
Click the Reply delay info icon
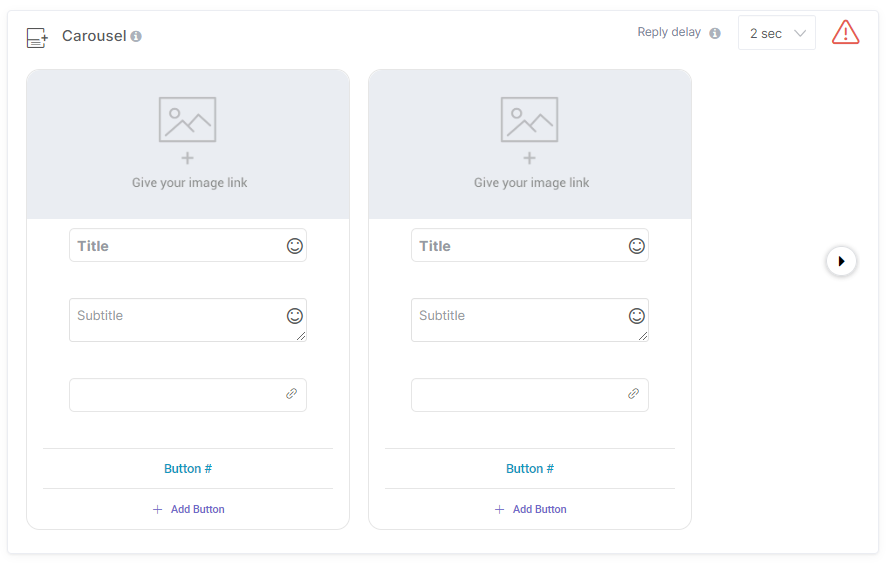pyautogui.click(x=715, y=33)
